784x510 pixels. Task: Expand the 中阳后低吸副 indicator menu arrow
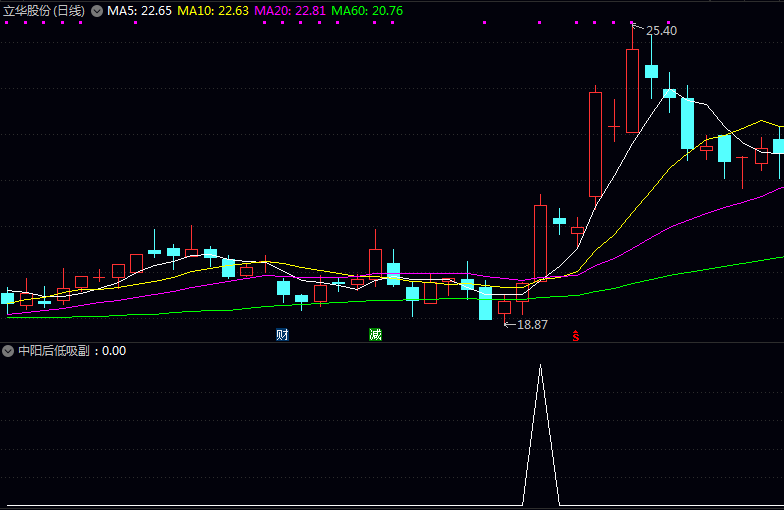(8, 351)
